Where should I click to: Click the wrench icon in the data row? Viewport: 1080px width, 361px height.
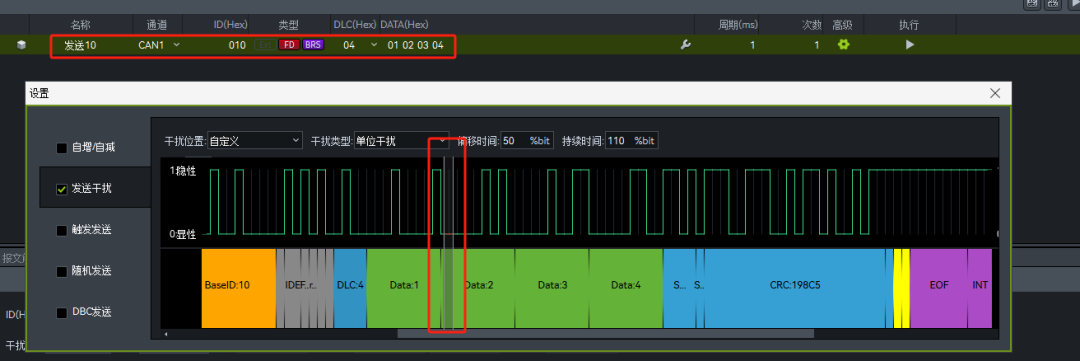[685, 45]
